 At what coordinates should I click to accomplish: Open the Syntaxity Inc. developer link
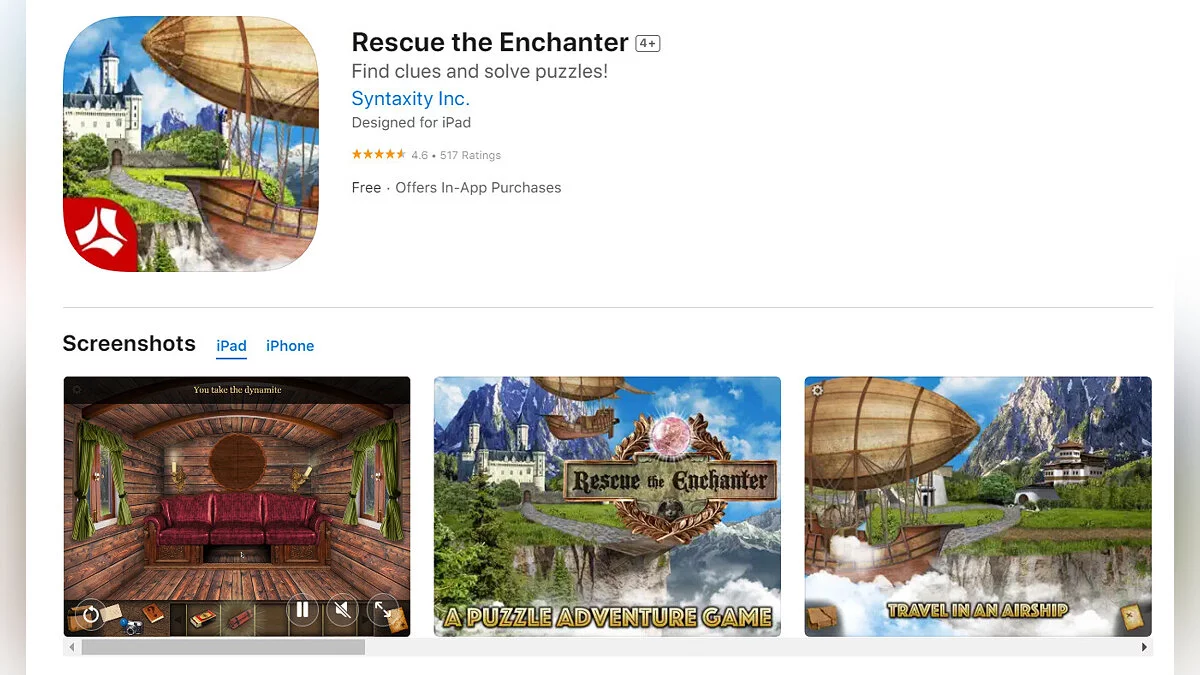pyautogui.click(x=411, y=99)
